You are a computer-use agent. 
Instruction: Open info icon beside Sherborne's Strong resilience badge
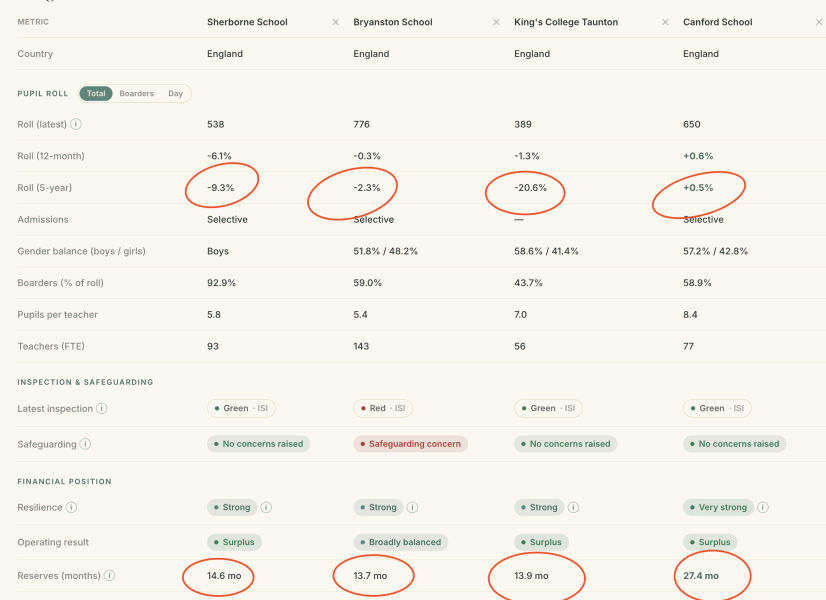(267, 507)
